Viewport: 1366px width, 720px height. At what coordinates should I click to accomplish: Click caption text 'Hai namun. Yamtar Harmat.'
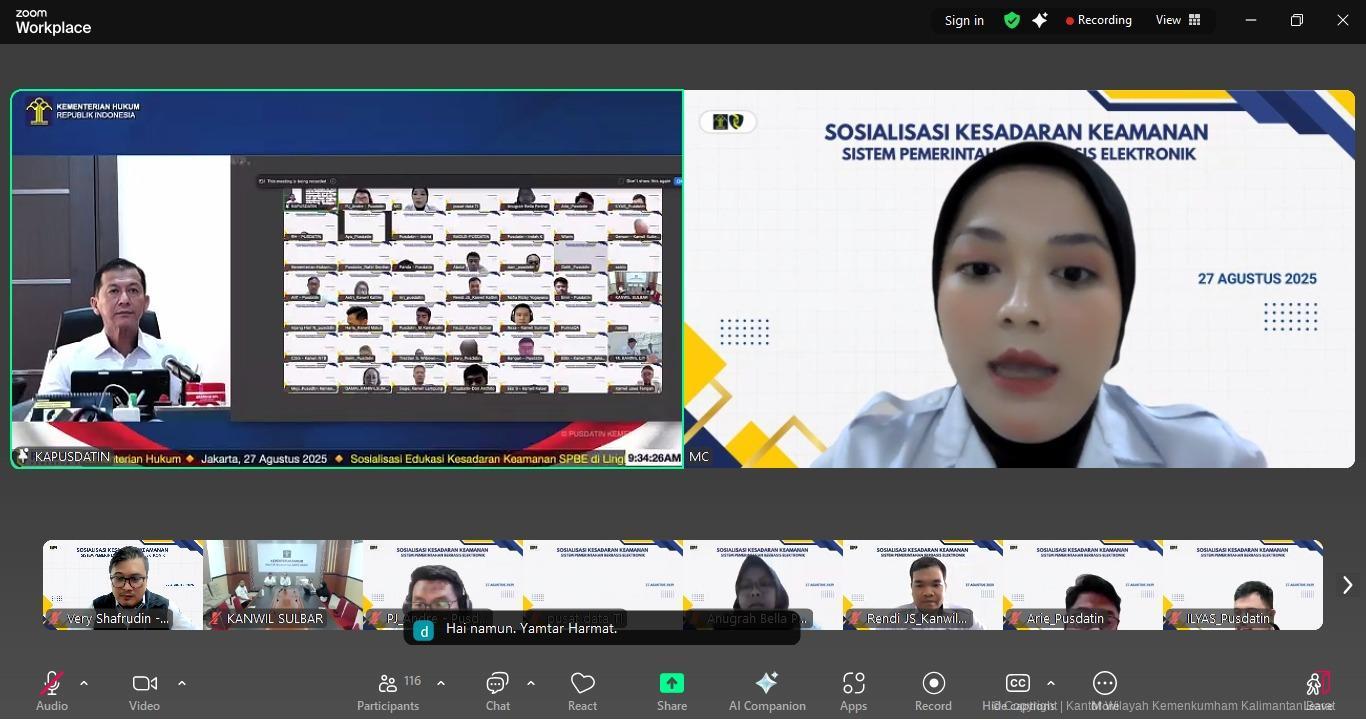[531, 629]
